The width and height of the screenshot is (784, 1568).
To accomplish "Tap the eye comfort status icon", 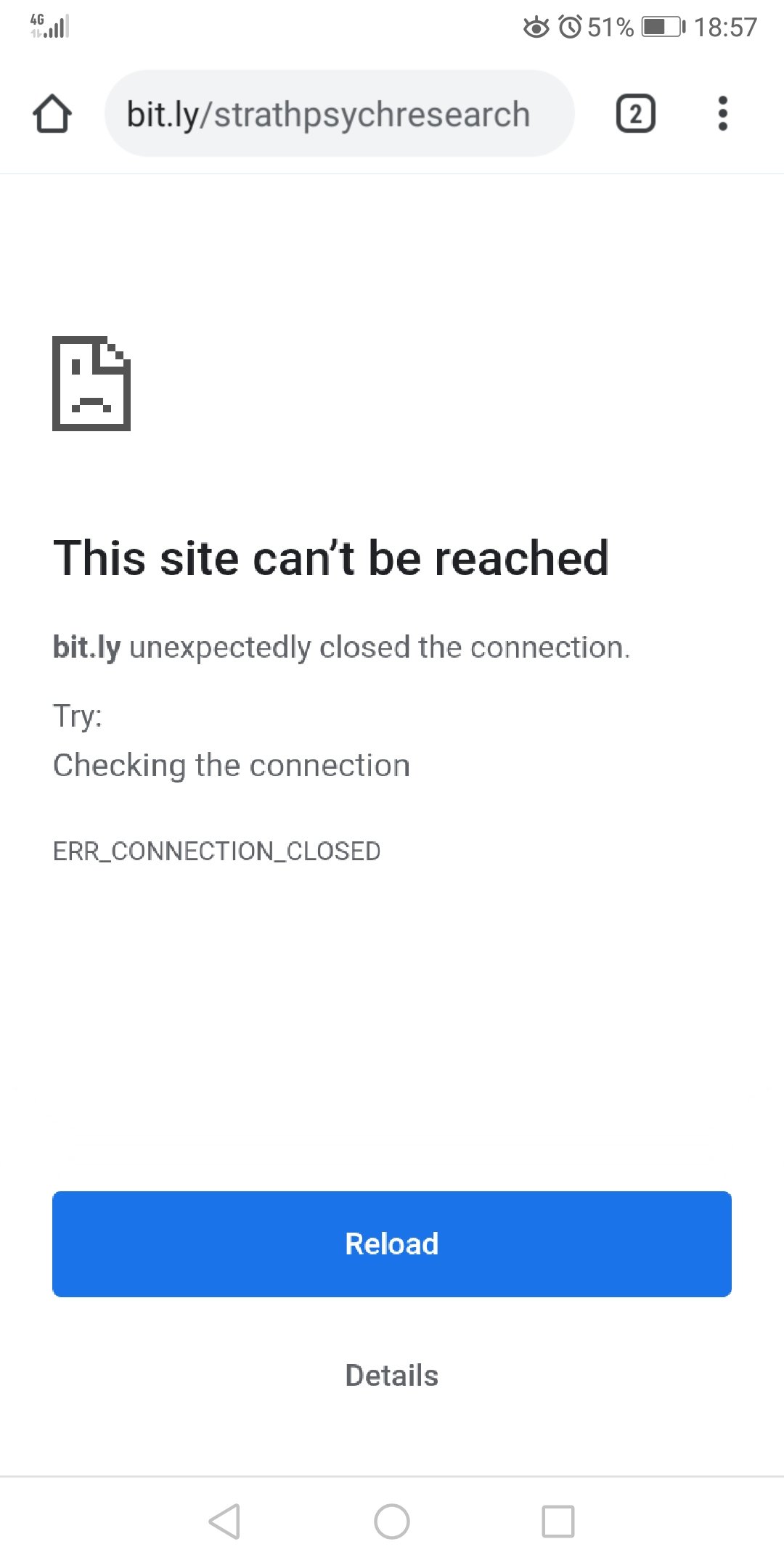I will coord(536,28).
